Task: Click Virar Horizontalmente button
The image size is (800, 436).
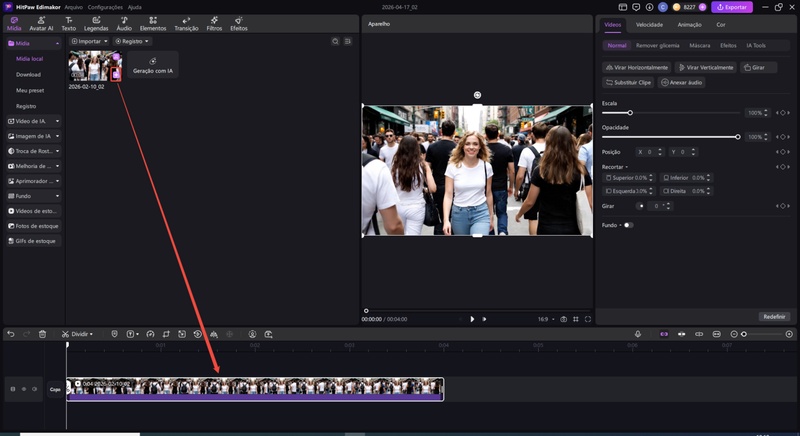Action: pos(636,67)
